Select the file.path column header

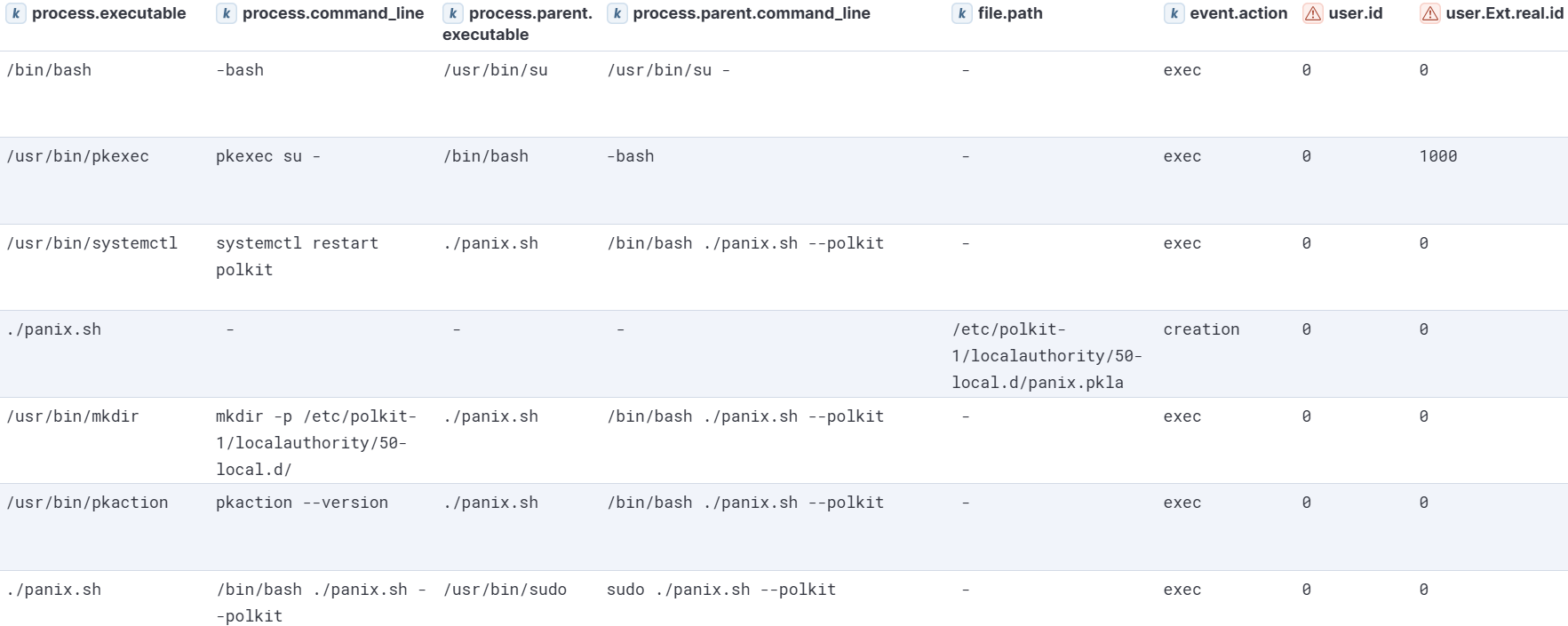(x=1010, y=13)
